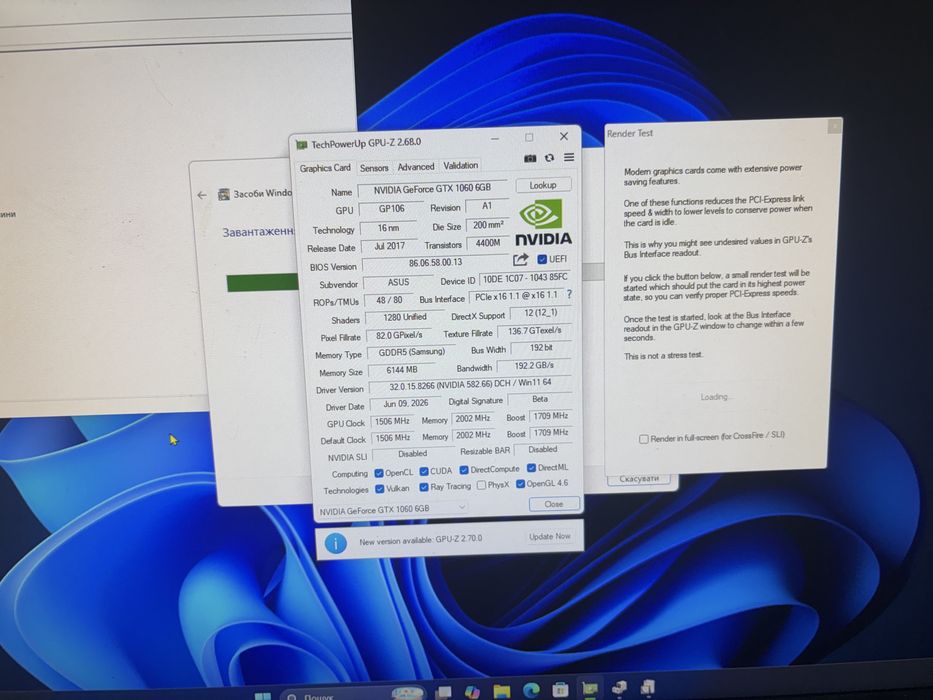Click the refresh icon in GPU-Z

549,158
